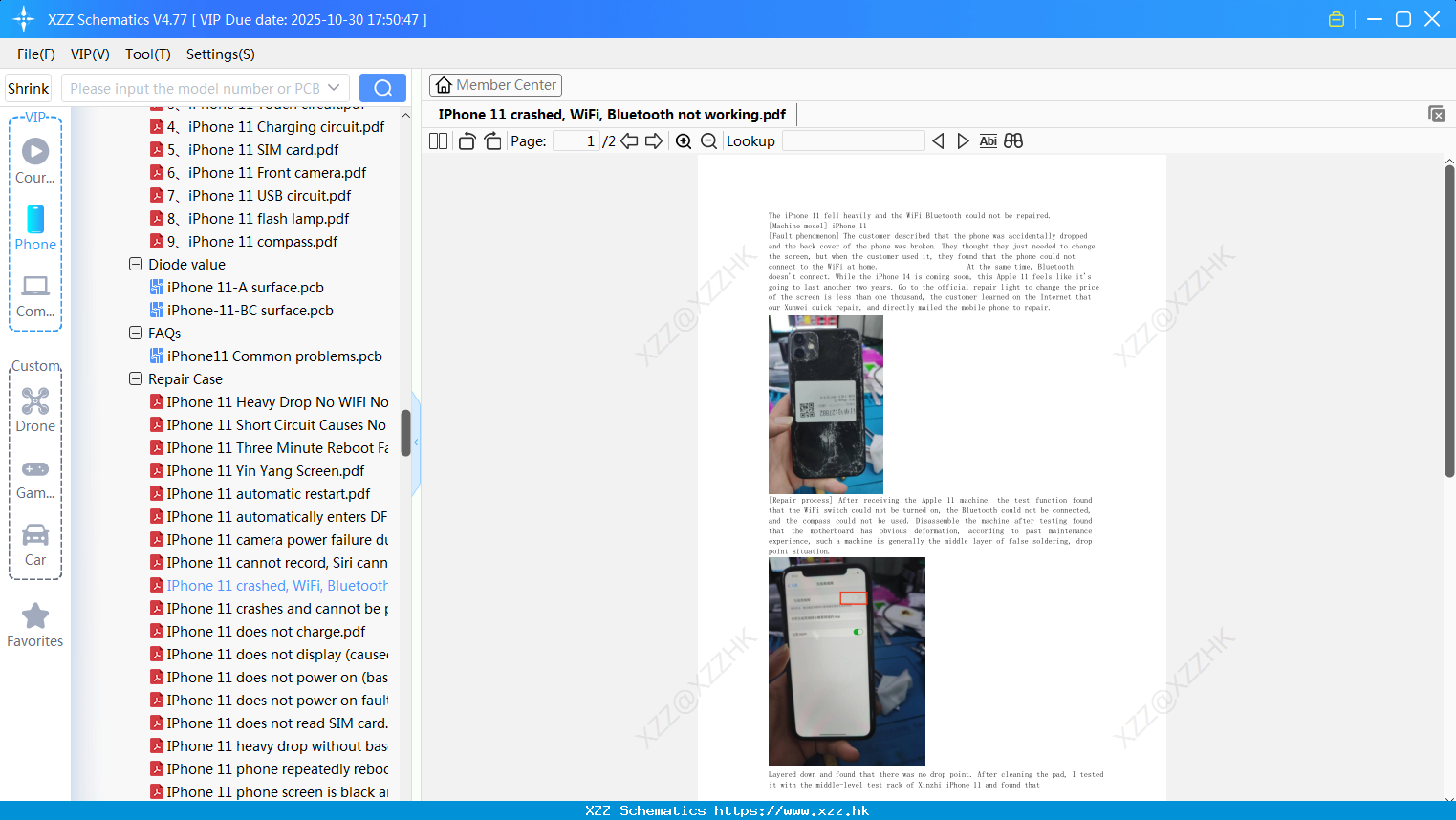Find previous lookup match triangle

click(x=938, y=140)
